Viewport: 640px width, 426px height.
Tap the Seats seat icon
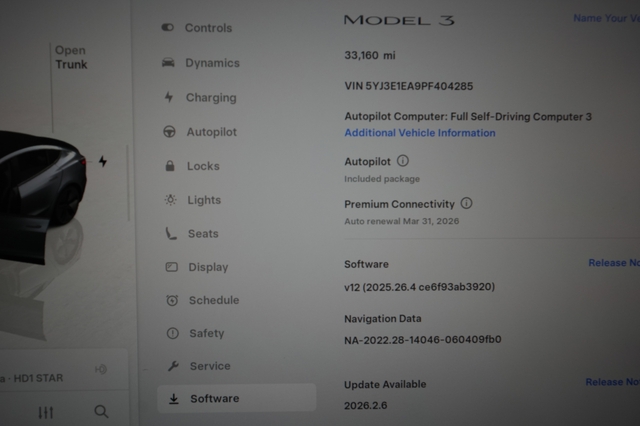click(x=171, y=233)
